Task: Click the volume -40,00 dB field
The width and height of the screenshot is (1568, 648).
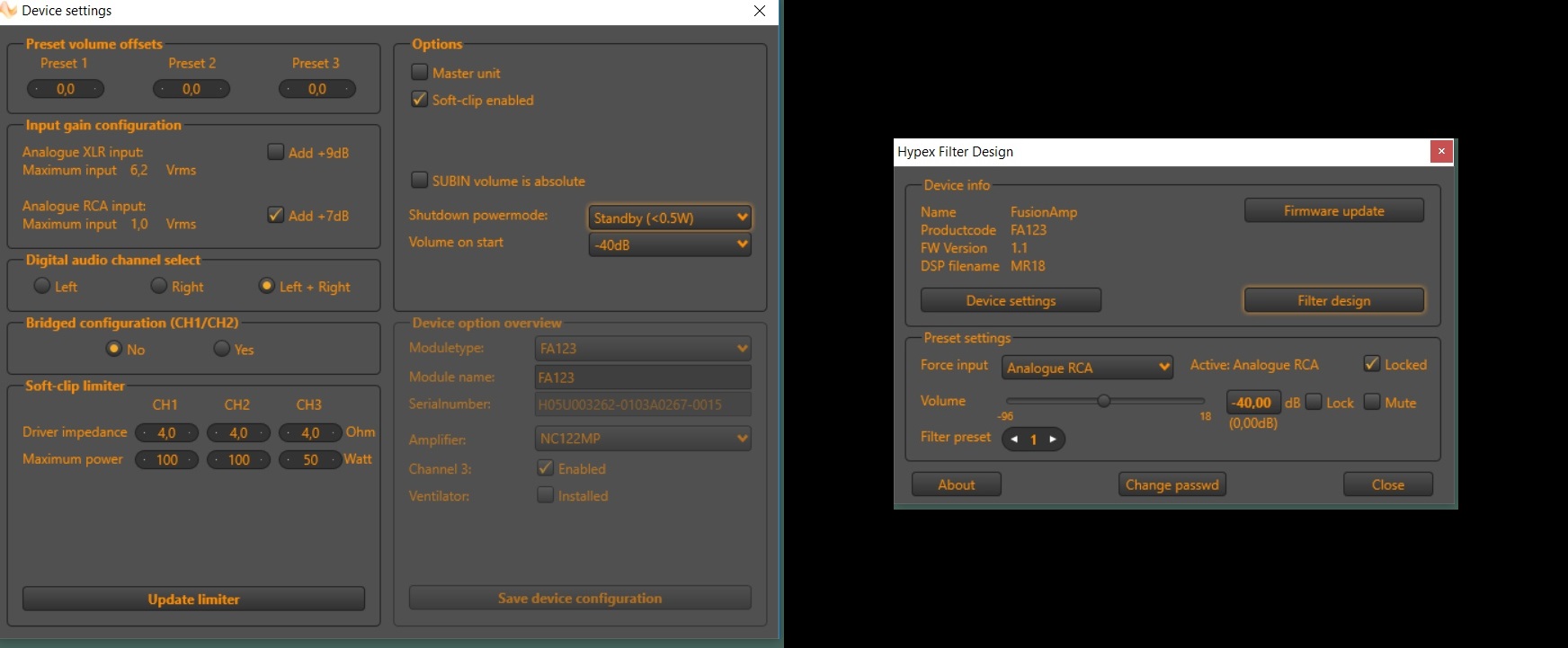Action: 1253,403
